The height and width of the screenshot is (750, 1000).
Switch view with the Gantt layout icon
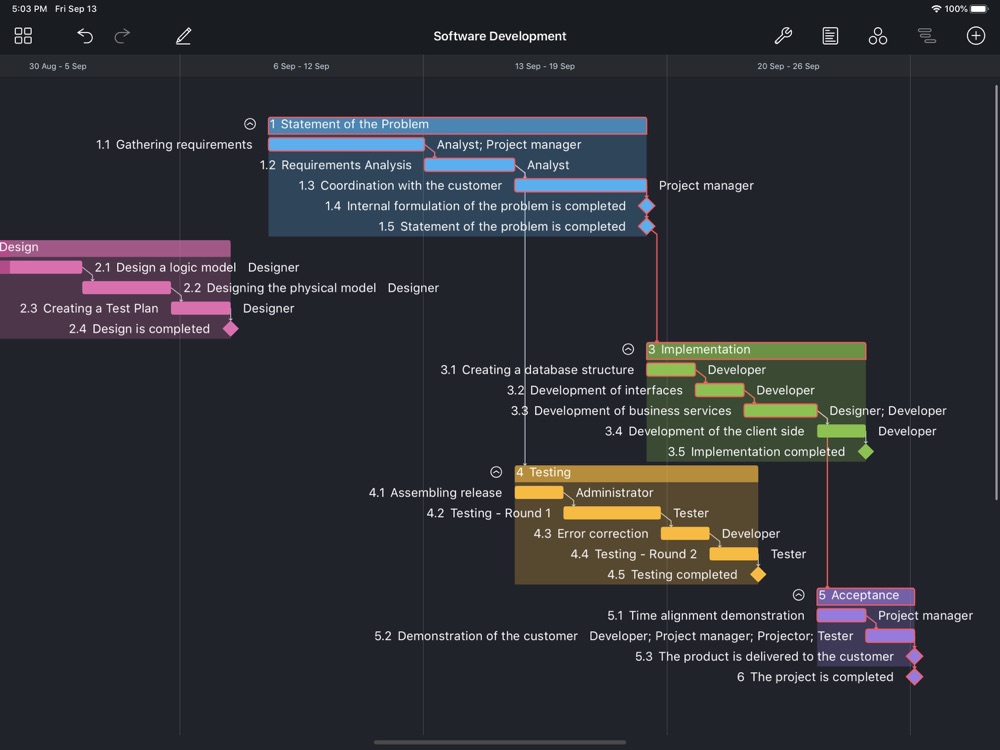(x=926, y=36)
